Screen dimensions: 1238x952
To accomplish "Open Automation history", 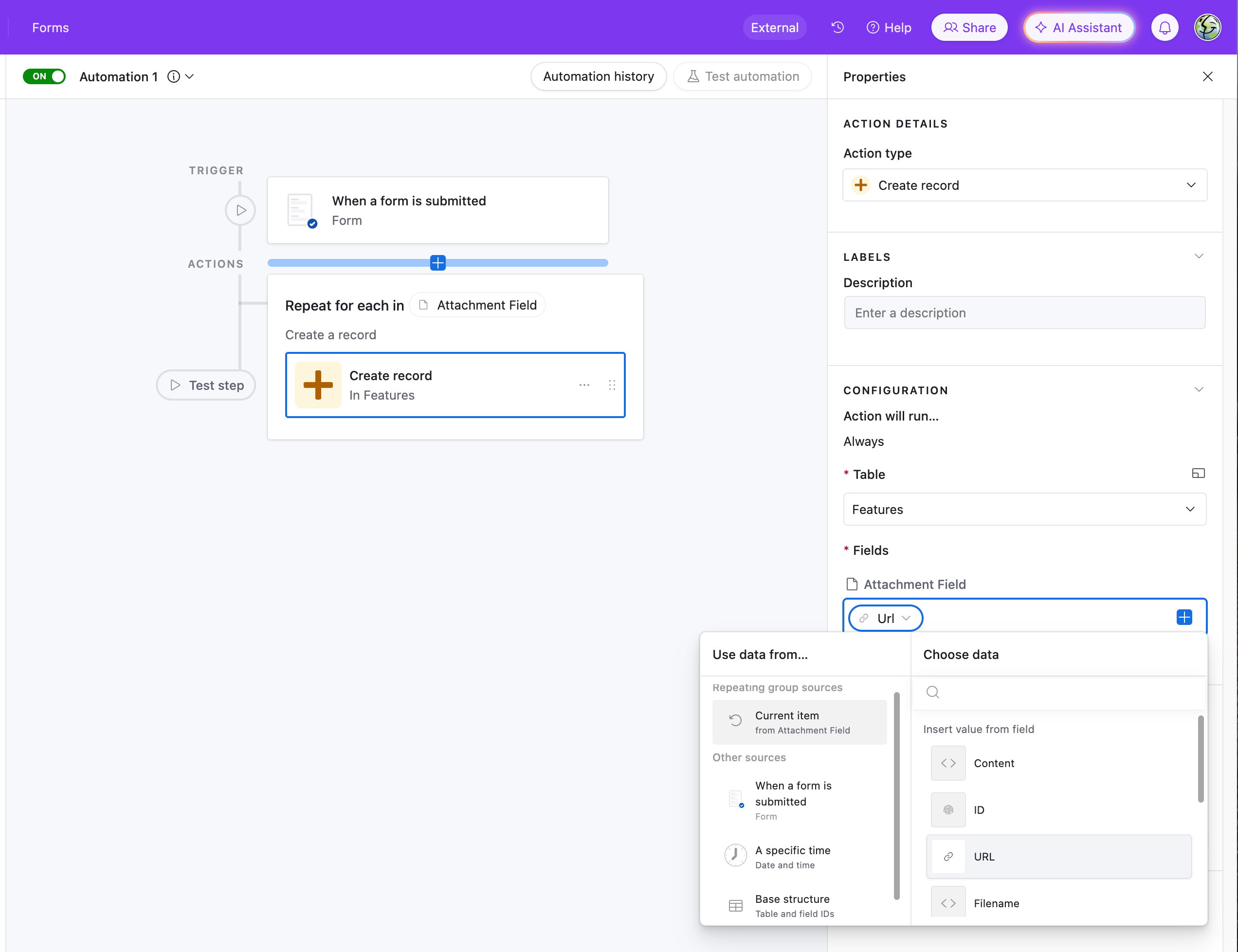I will [x=599, y=76].
